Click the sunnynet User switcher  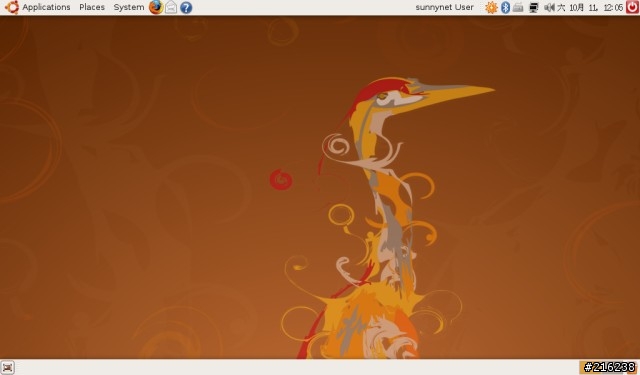click(x=444, y=7)
